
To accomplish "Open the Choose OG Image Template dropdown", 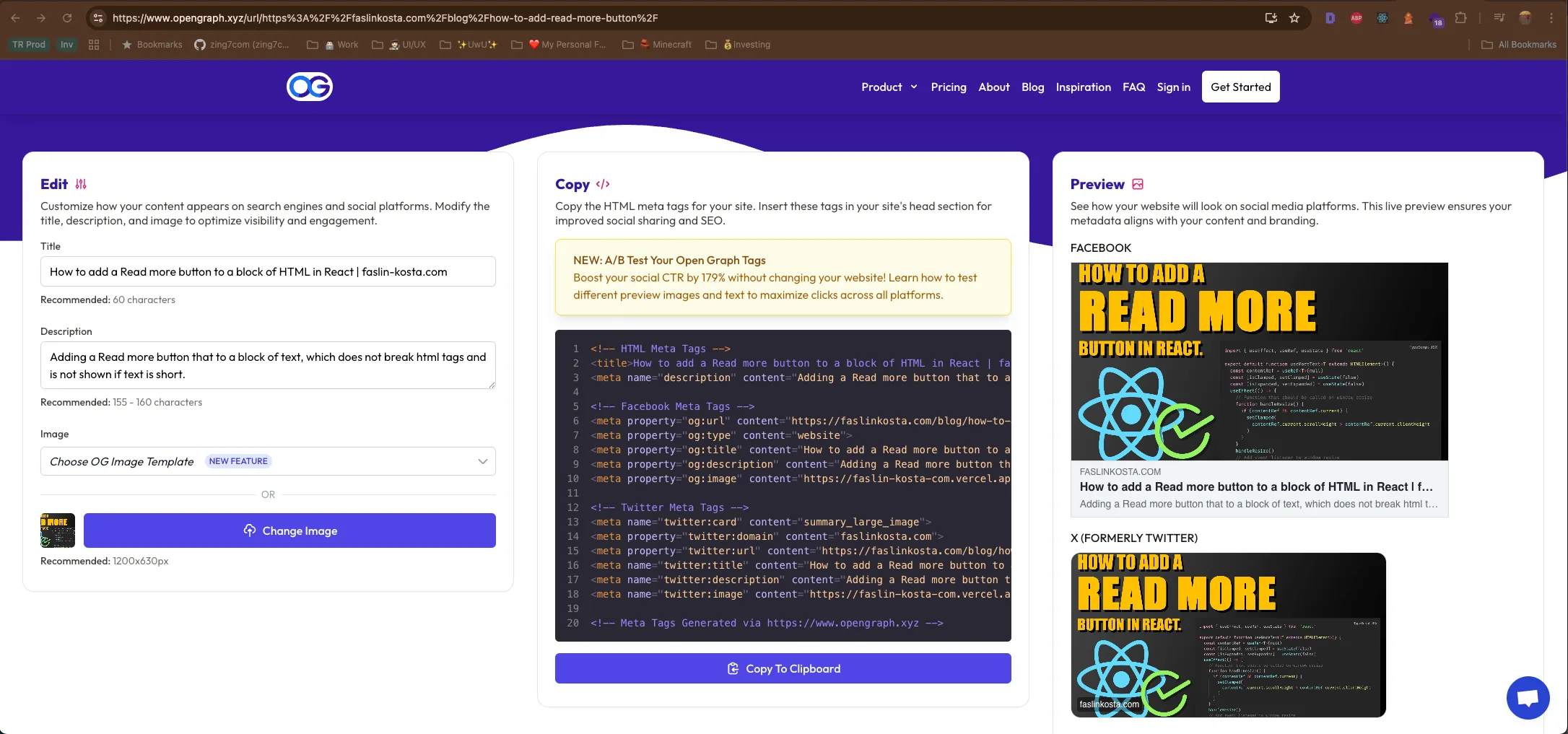I will [x=268, y=461].
